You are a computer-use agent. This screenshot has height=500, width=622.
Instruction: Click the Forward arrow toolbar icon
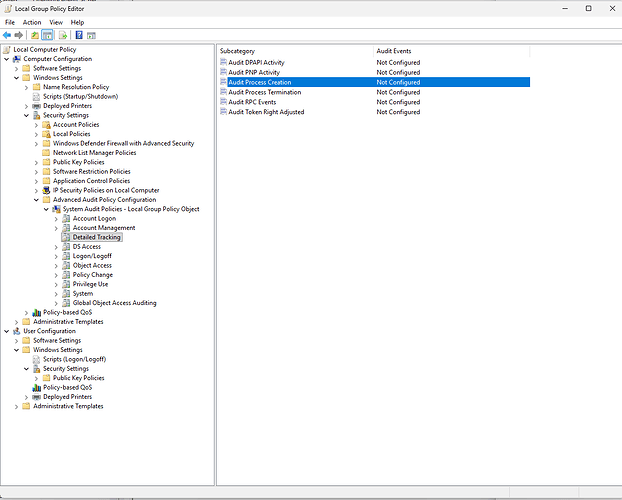[x=18, y=35]
